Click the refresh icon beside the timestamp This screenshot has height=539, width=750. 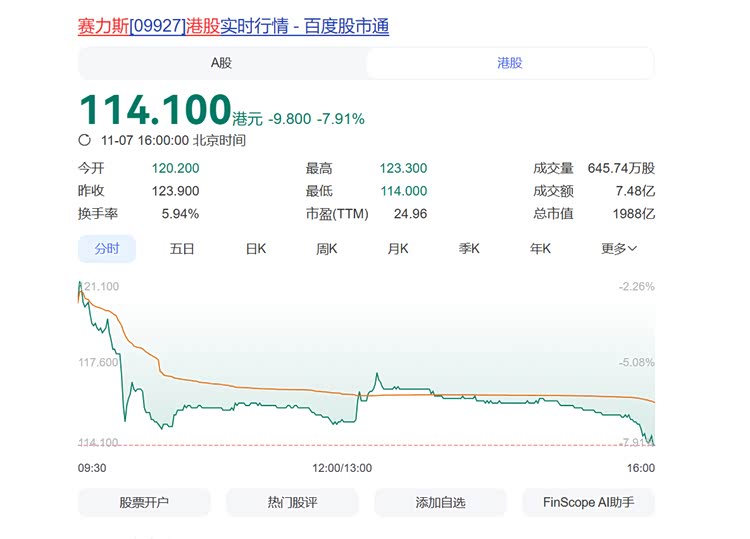coord(85,141)
